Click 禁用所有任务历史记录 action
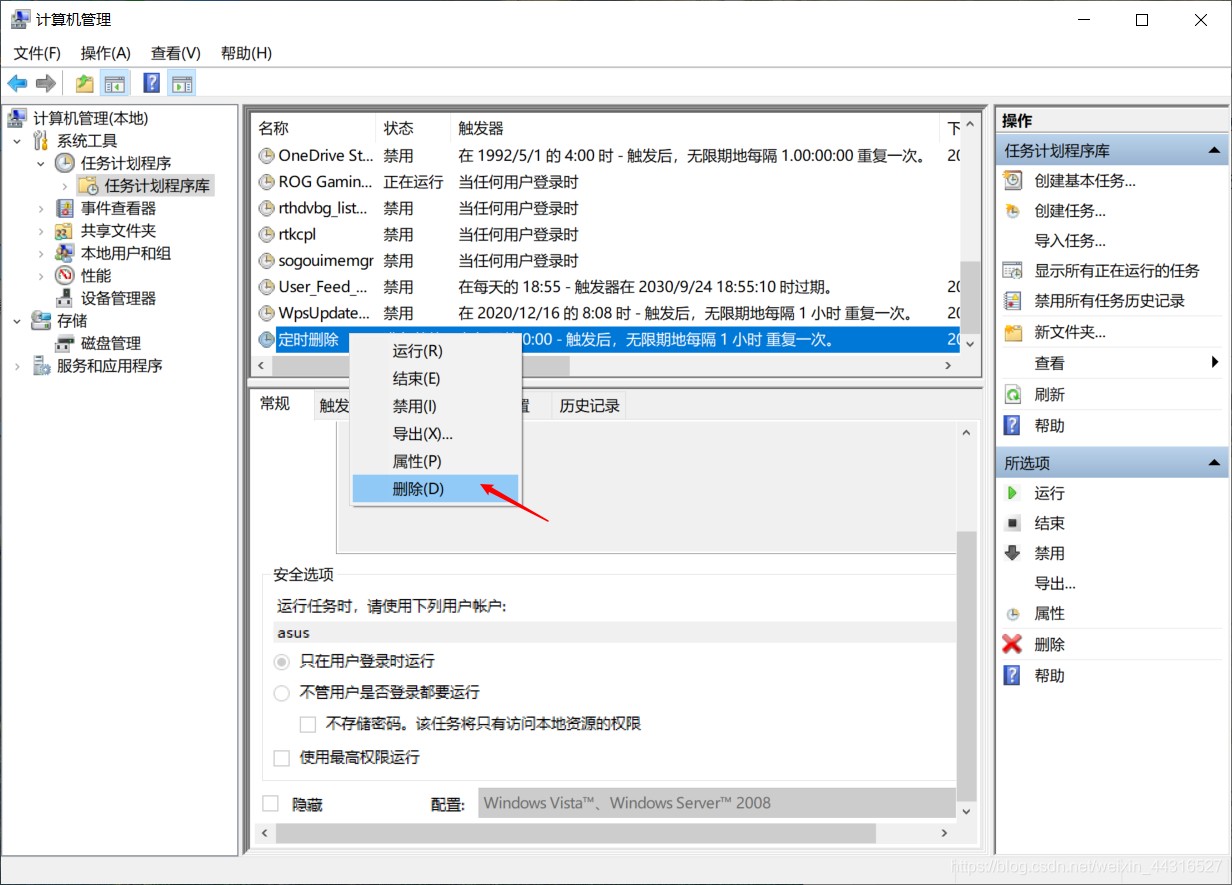Viewport: 1232px width, 885px height. (1109, 301)
